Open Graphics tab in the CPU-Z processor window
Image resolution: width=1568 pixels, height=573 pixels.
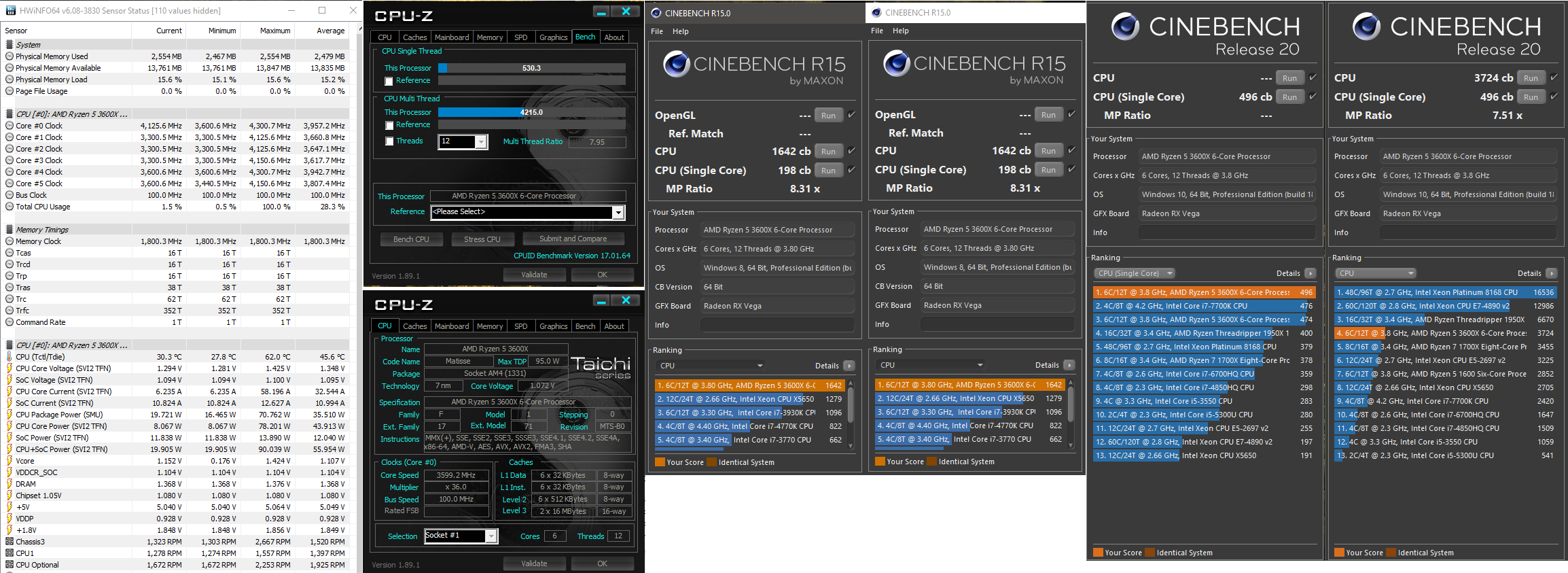[553, 326]
